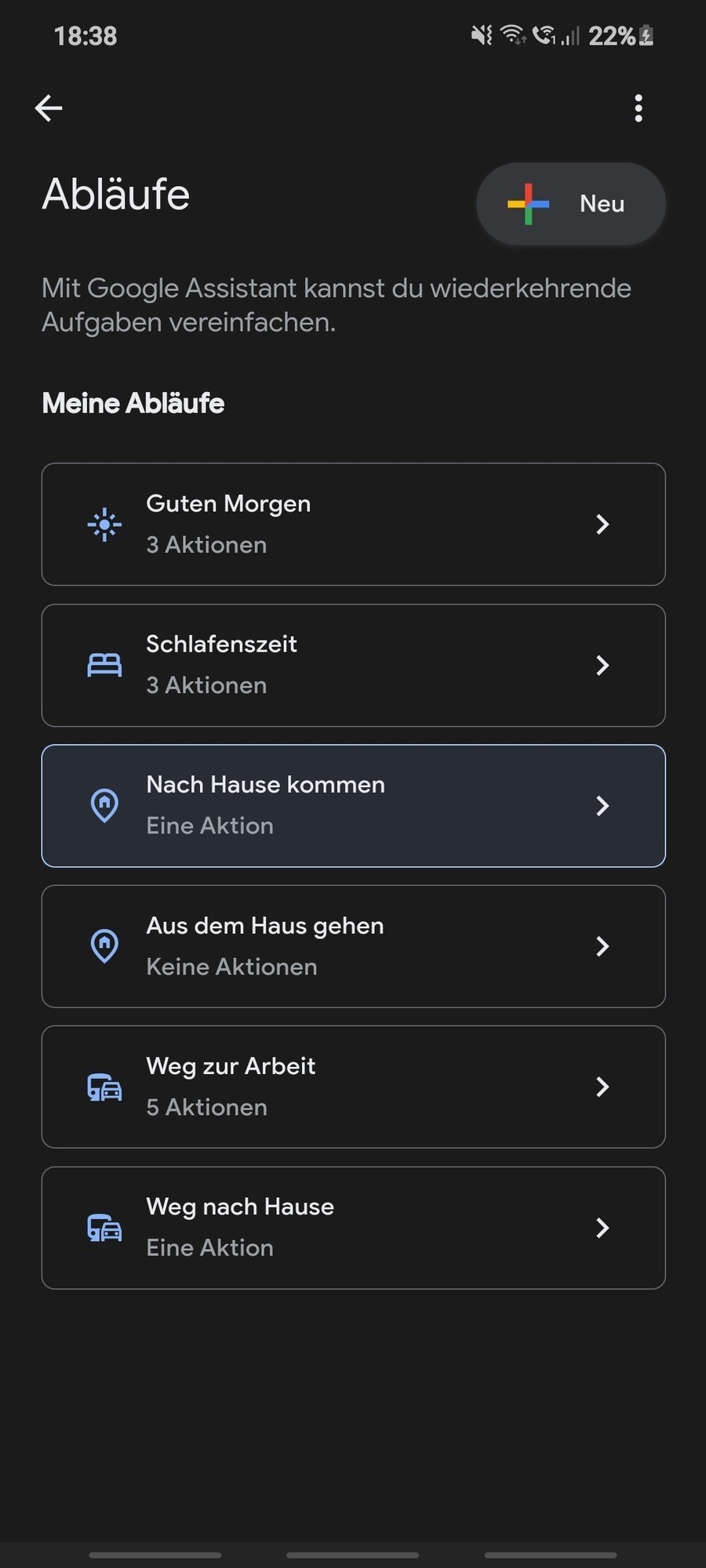
Task: Open the Guten Morgen routine title
Action: click(x=228, y=504)
